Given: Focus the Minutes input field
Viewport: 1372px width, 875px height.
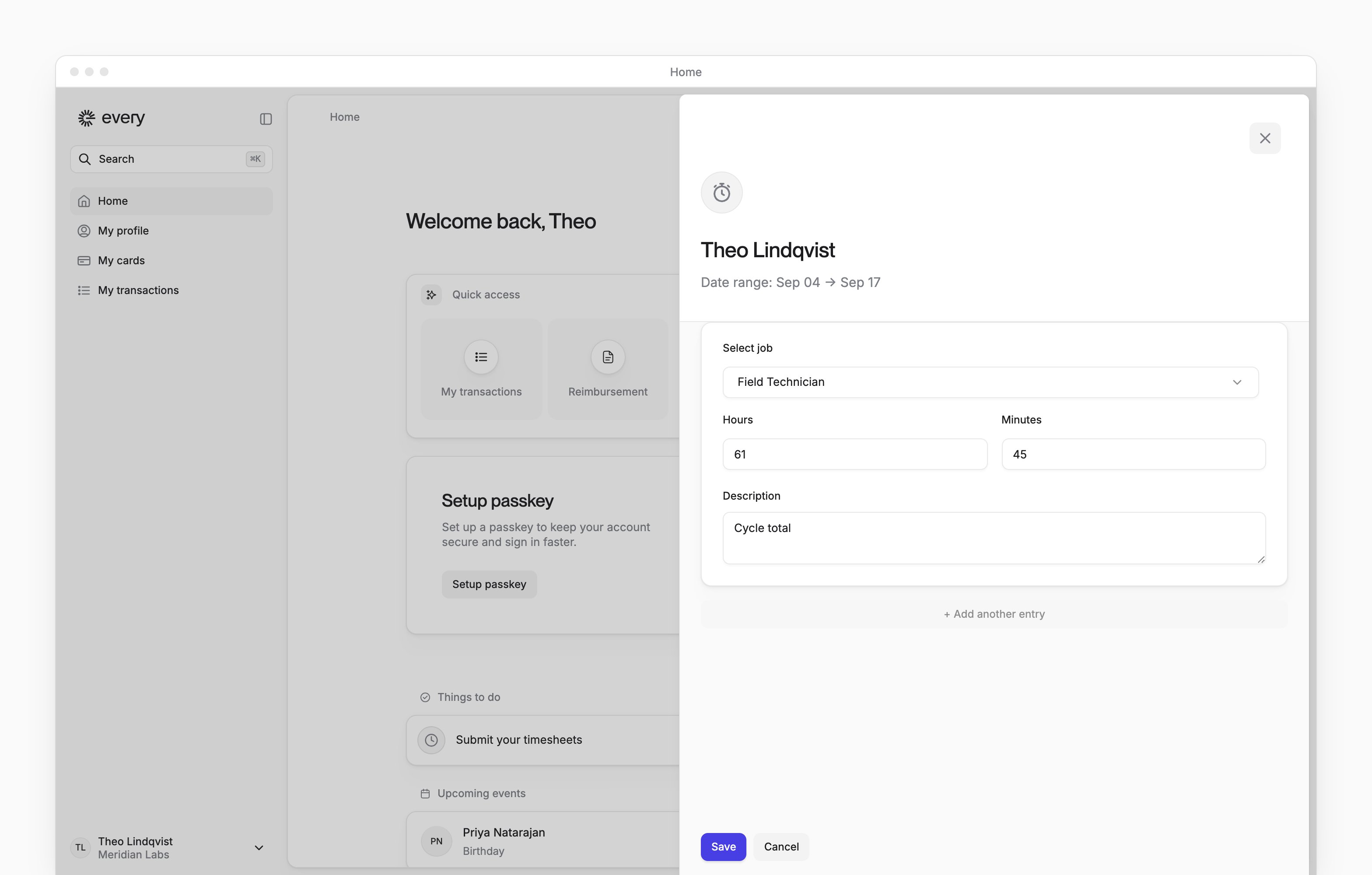Looking at the screenshot, I should [1133, 455].
